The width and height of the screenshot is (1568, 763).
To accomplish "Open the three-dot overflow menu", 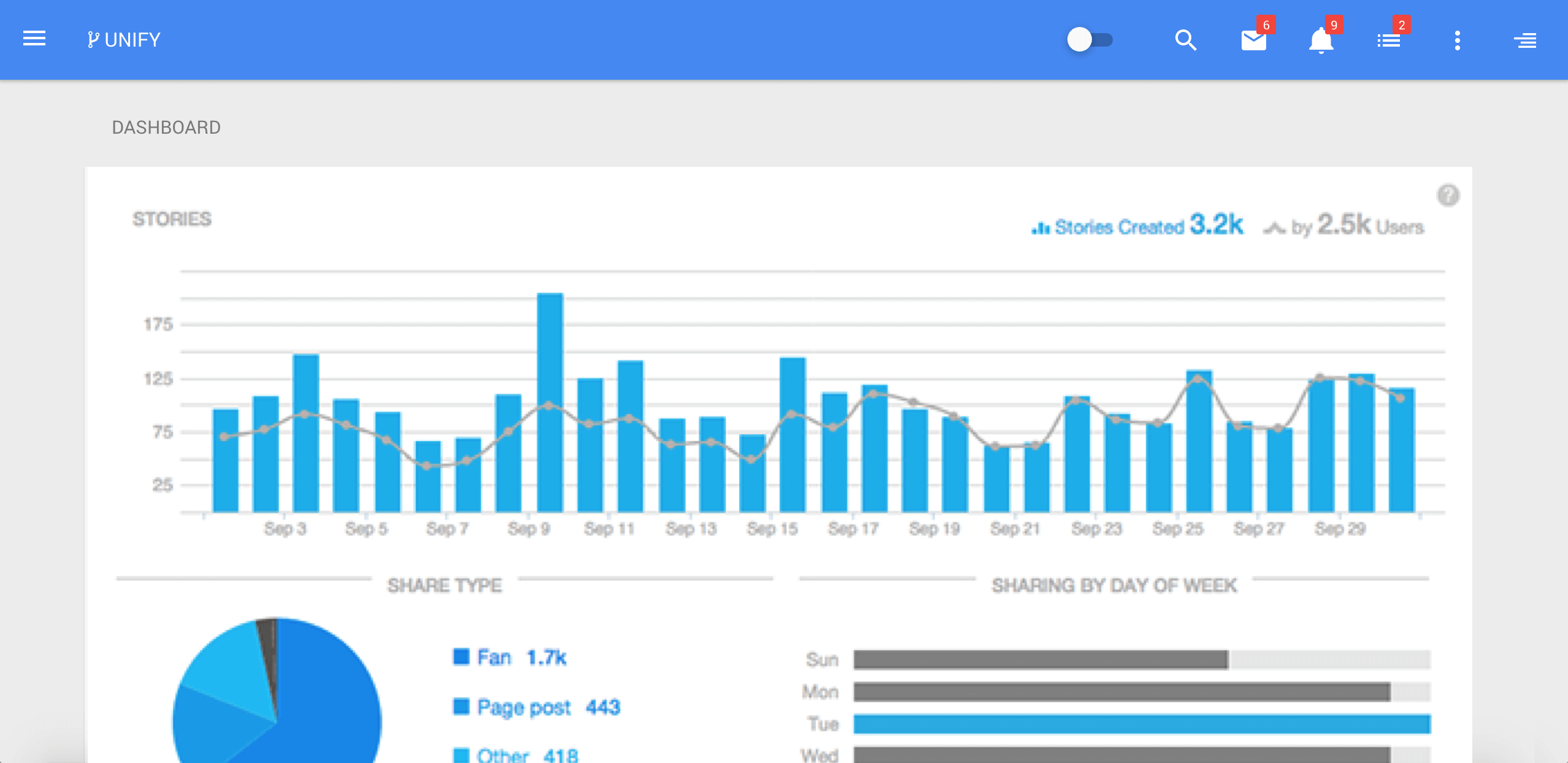I will pos(1457,39).
